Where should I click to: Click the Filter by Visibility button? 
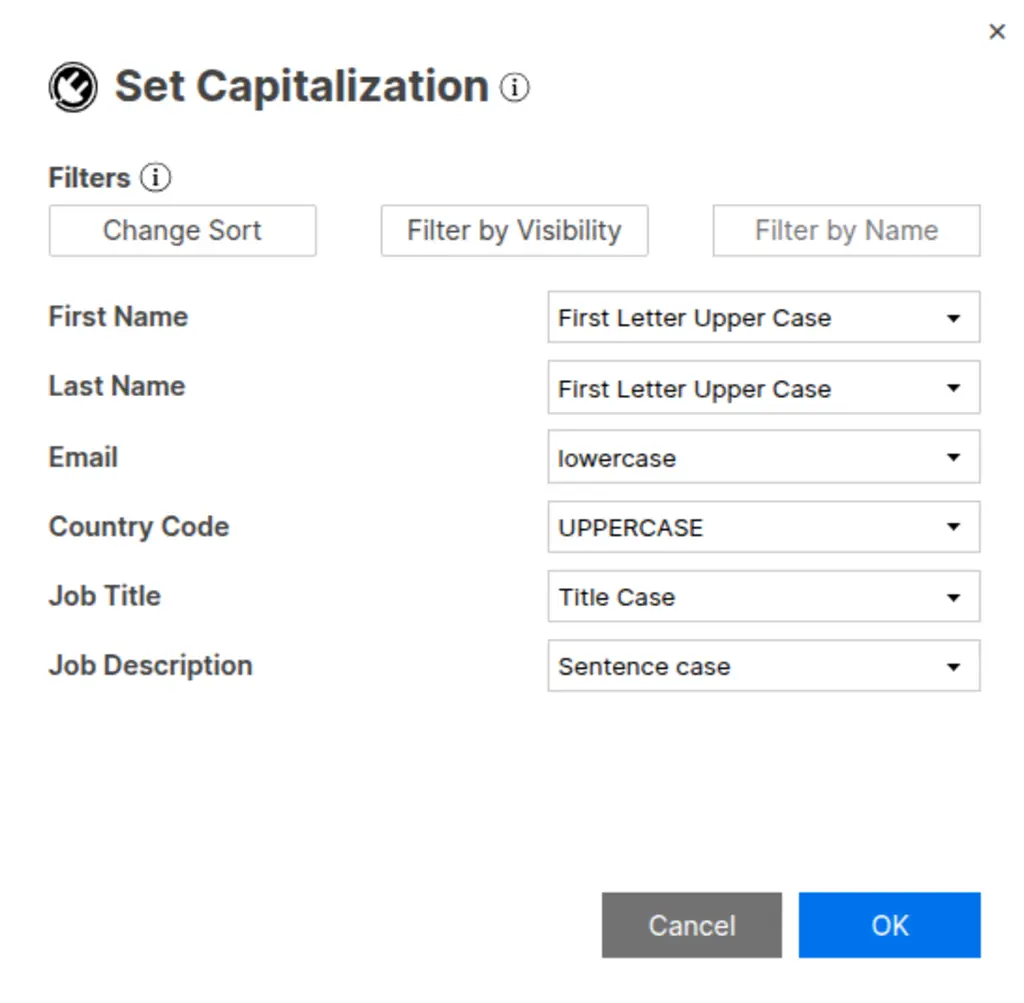coord(514,231)
